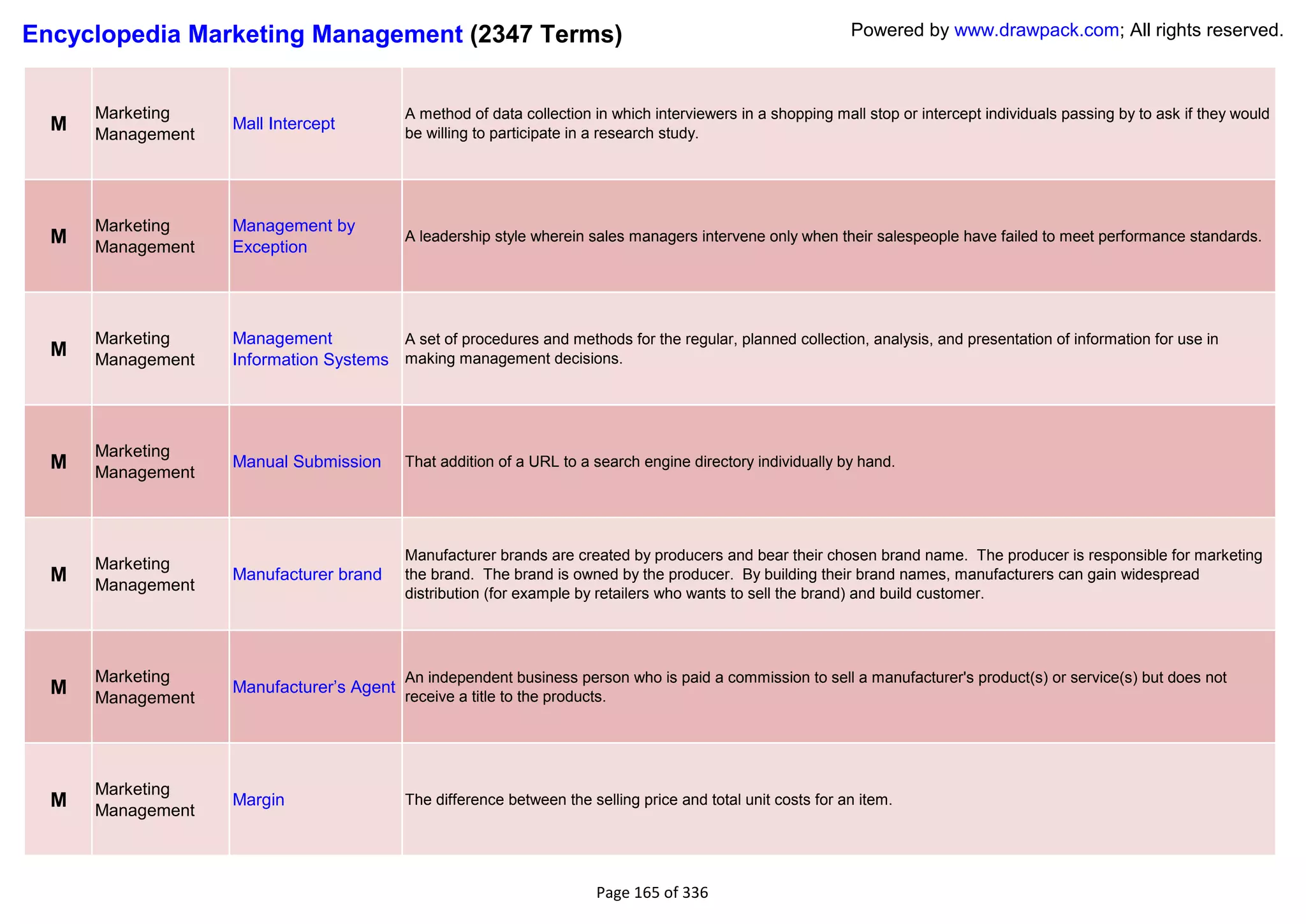Open the Margin term
Screen dimensions: 1306x924
pyautogui.click(x=258, y=800)
